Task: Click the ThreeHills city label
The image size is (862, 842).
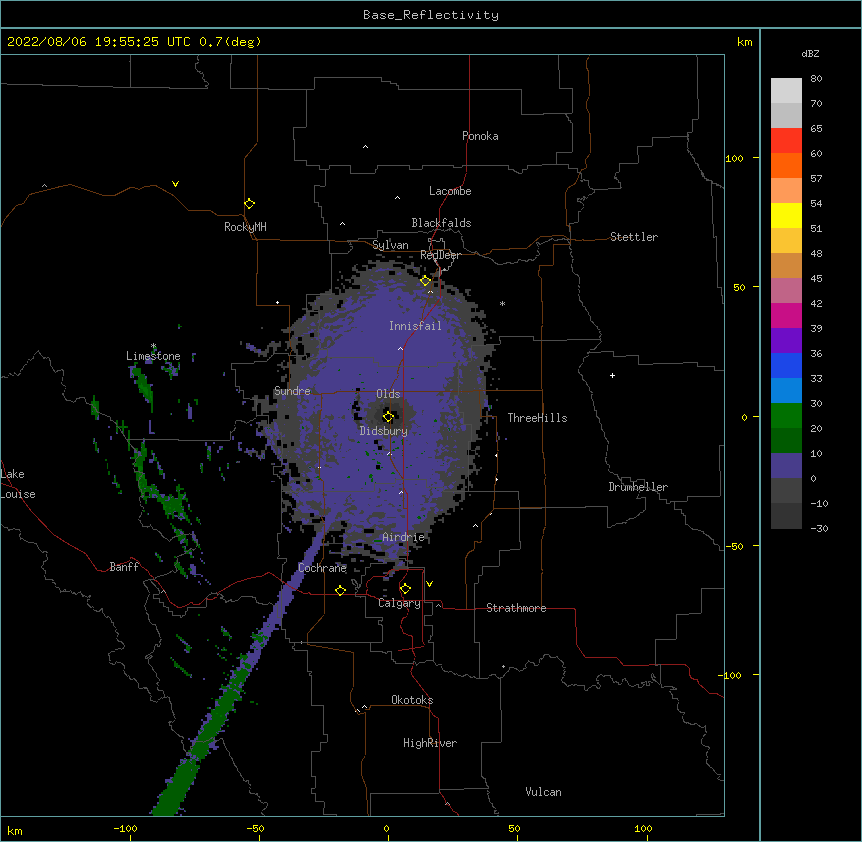Action: [537, 418]
